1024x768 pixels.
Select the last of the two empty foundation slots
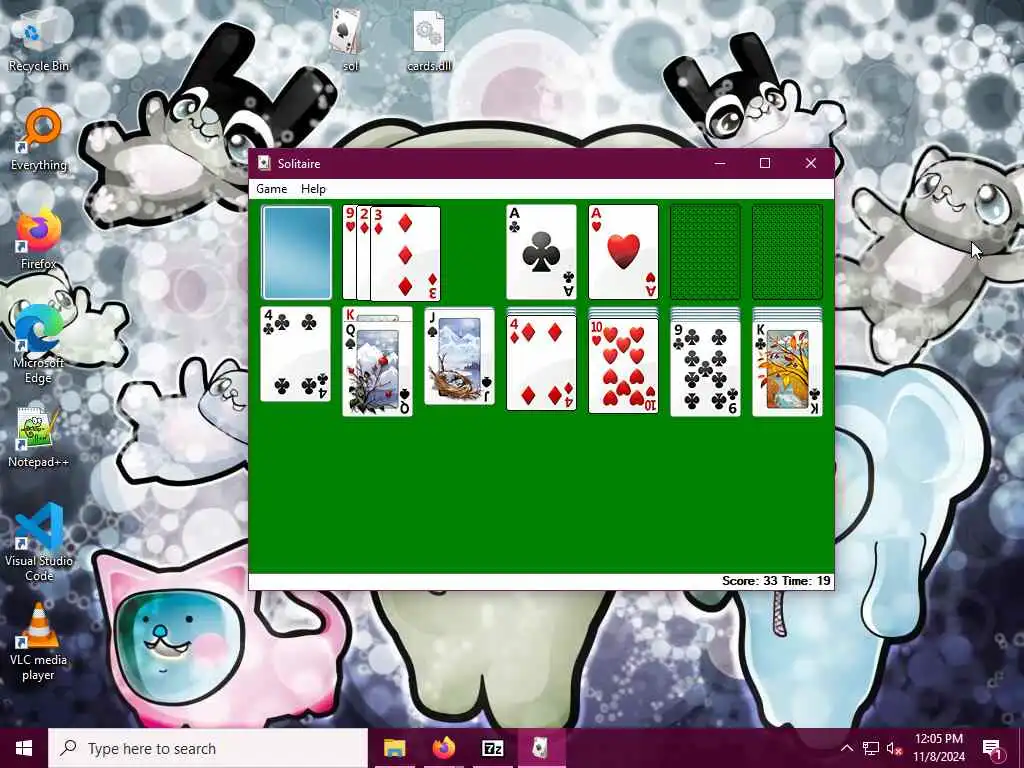(788, 252)
